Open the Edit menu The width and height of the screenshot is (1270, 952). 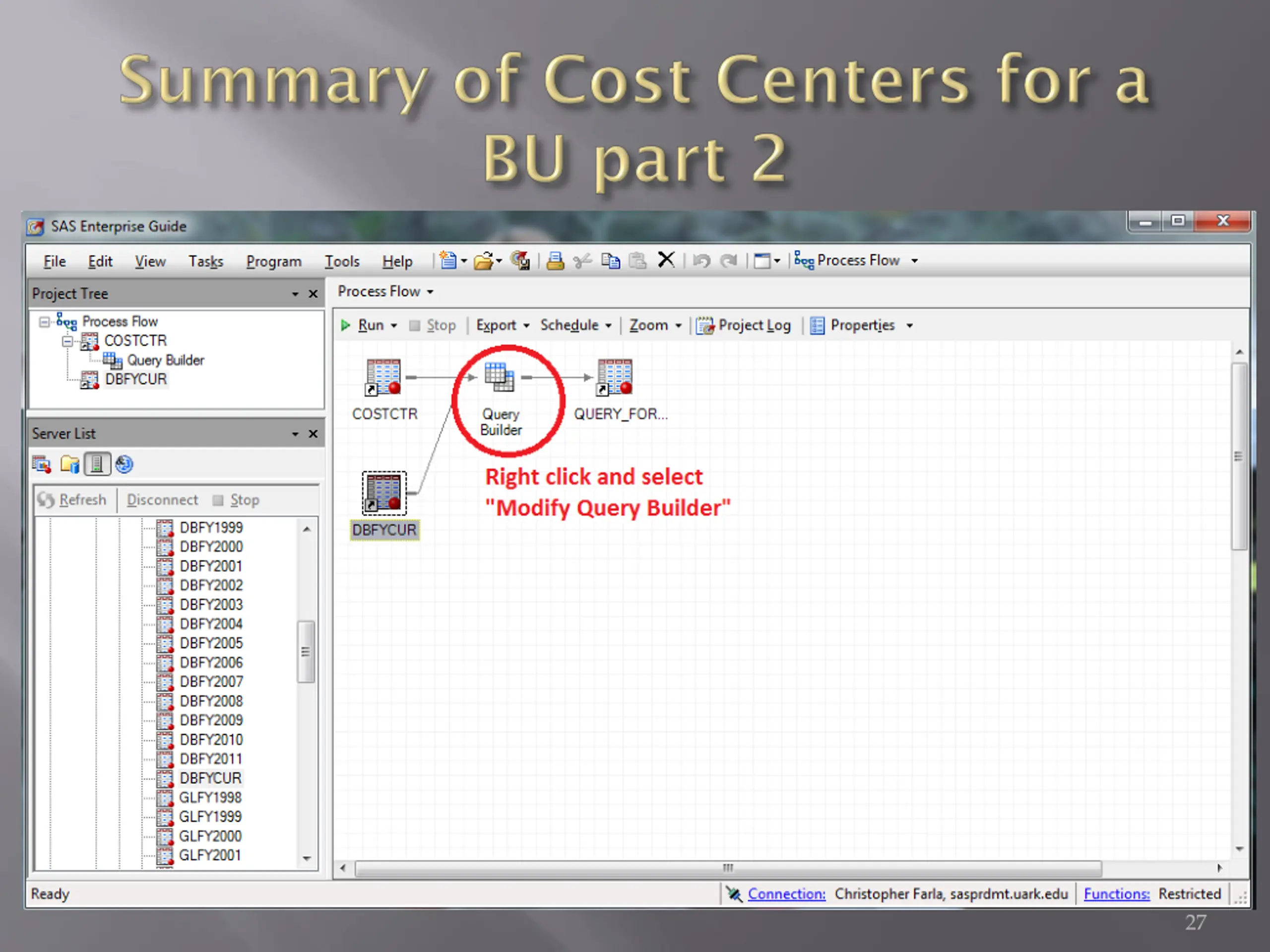click(100, 262)
